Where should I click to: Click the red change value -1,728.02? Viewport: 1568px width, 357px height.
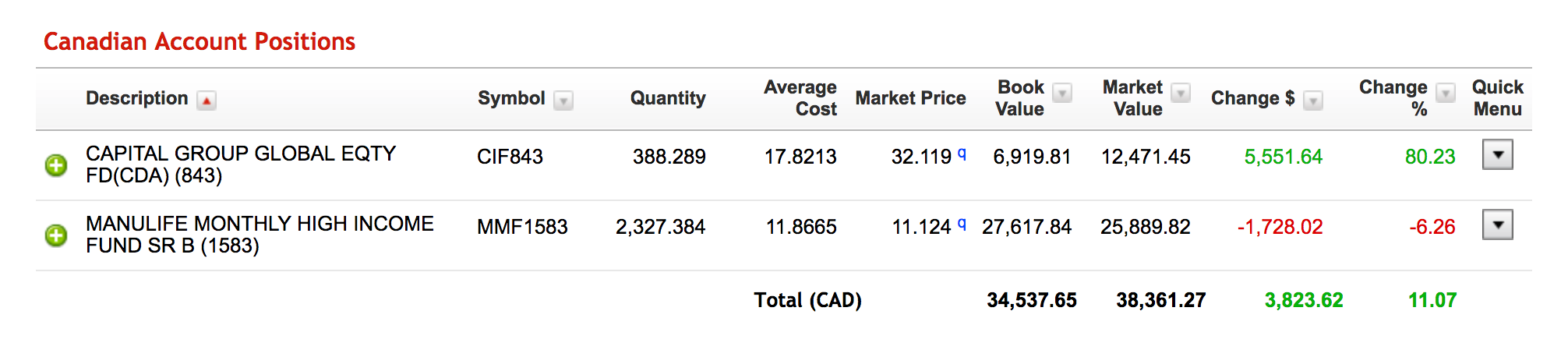click(x=1280, y=227)
